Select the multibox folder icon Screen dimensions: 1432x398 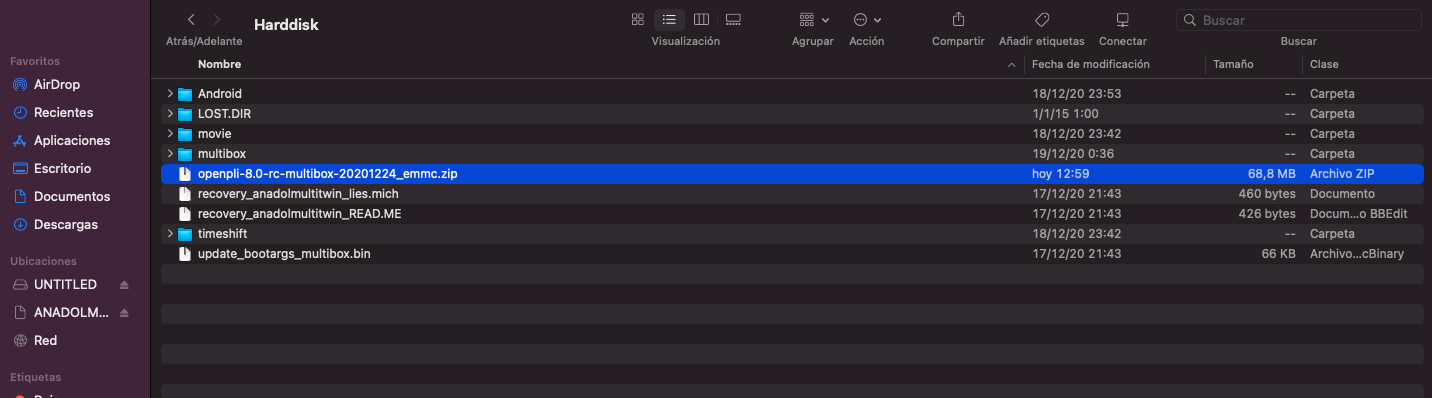[x=185, y=153]
